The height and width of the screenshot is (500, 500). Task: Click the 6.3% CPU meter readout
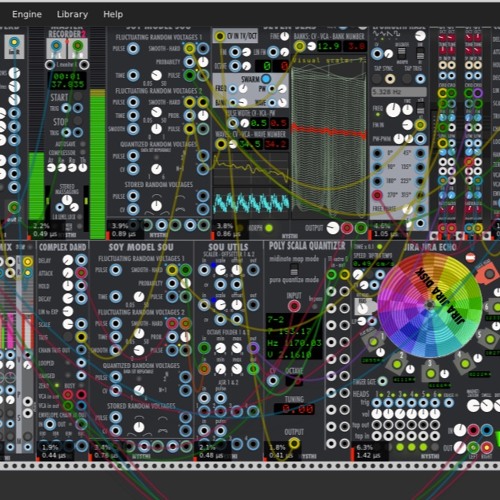point(365,447)
